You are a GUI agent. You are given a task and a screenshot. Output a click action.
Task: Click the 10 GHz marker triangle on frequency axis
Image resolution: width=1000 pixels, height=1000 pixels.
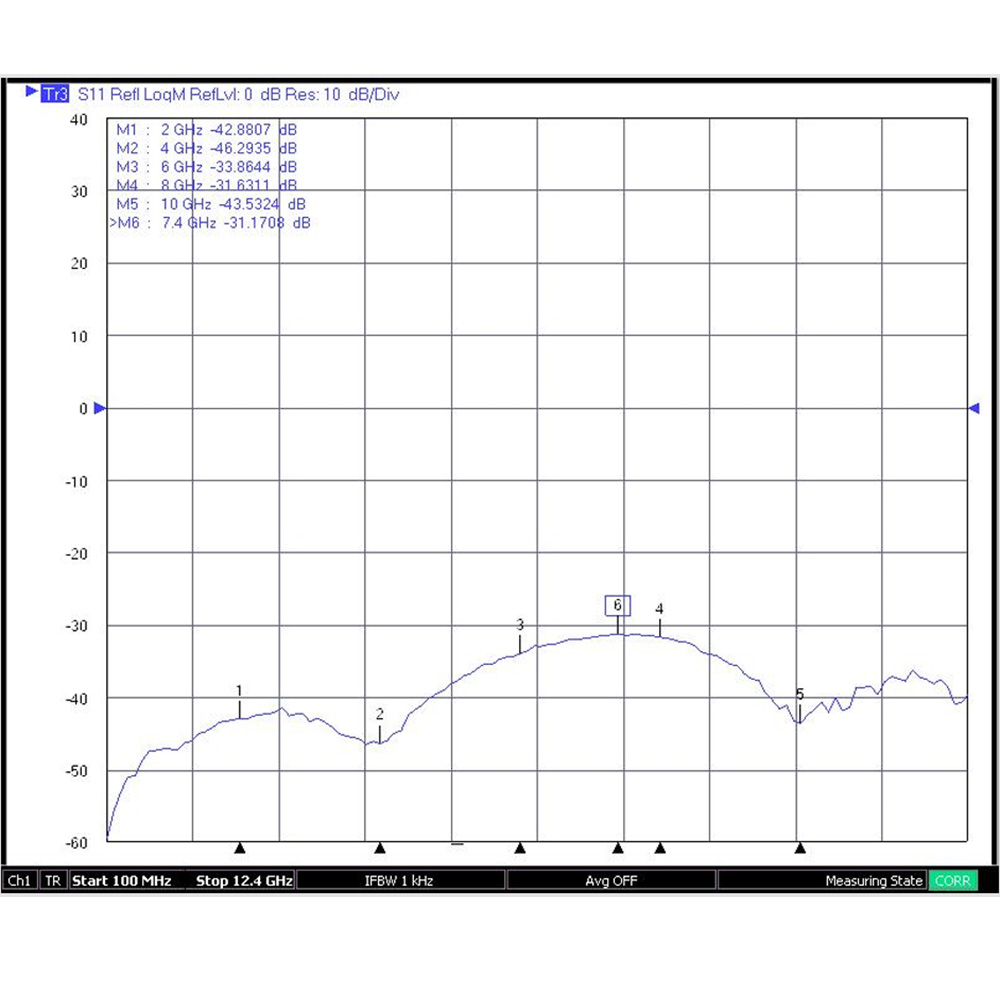tap(800, 848)
